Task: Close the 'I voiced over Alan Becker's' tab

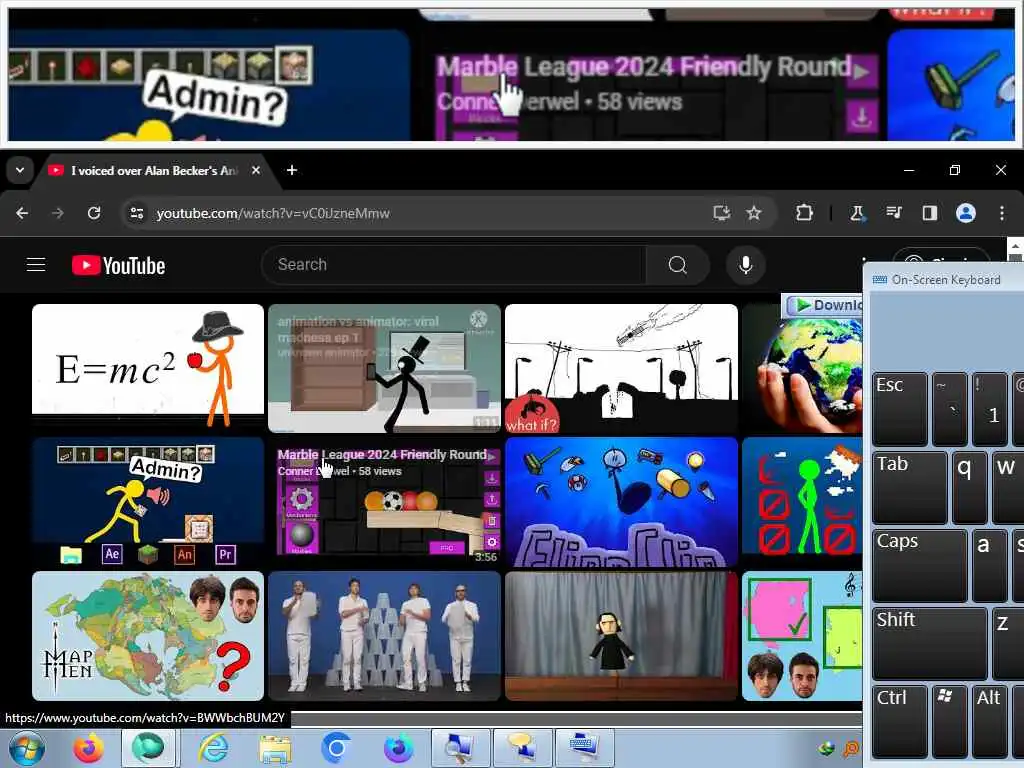Action: click(256, 170)
